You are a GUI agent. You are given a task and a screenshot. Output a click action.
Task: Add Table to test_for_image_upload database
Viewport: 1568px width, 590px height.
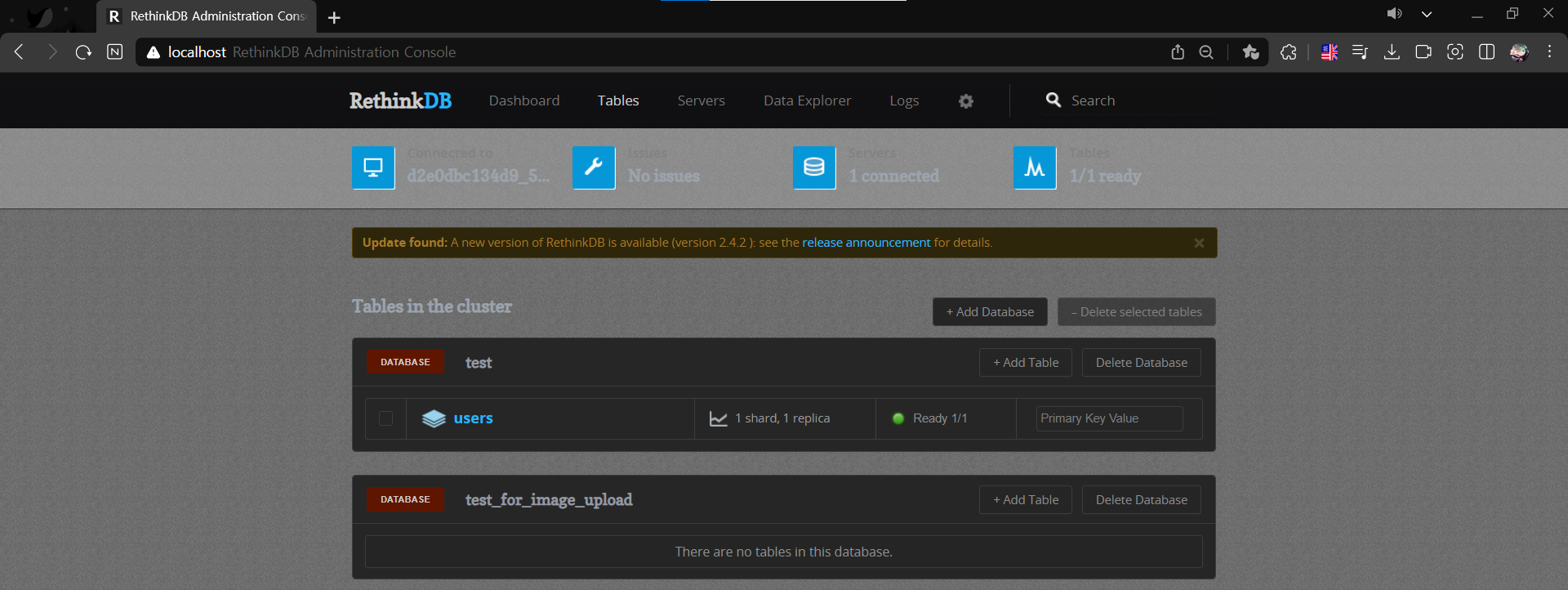1026,500
